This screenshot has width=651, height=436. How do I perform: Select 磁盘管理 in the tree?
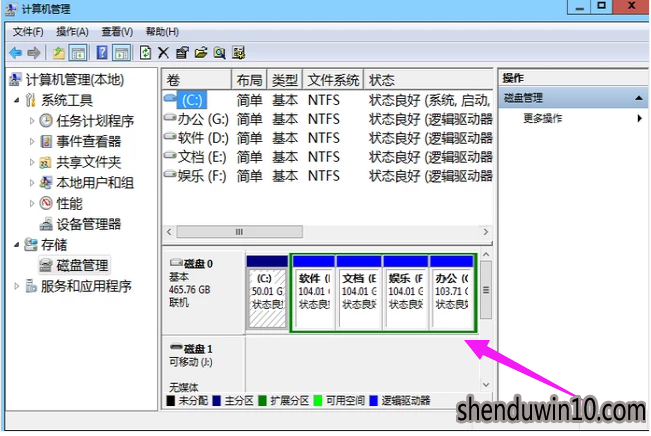click(x=82, y=265)
